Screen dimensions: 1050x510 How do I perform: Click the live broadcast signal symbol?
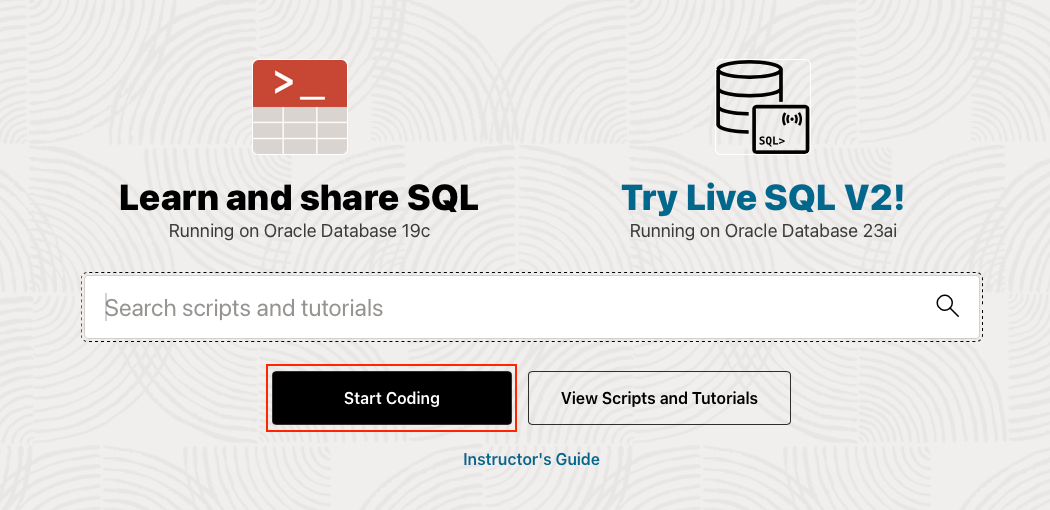click(x=789, y=118)
